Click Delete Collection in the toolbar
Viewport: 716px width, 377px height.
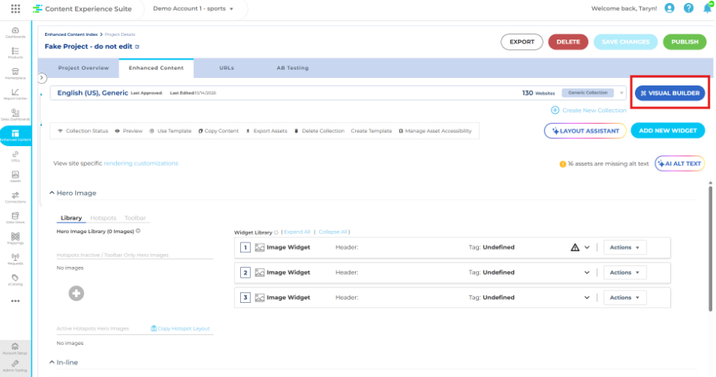click(319, 131)
